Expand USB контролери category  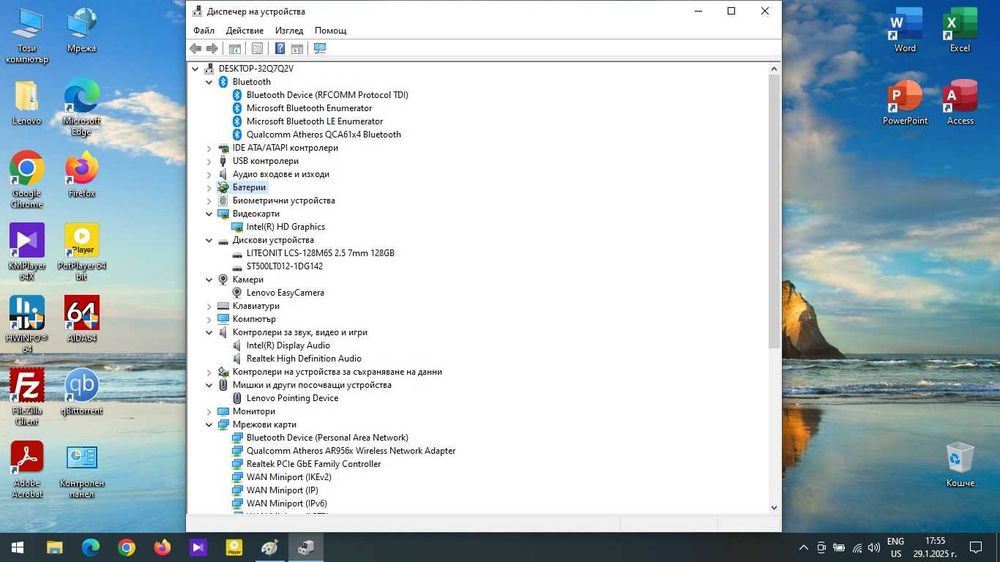[x=209, y=161]
